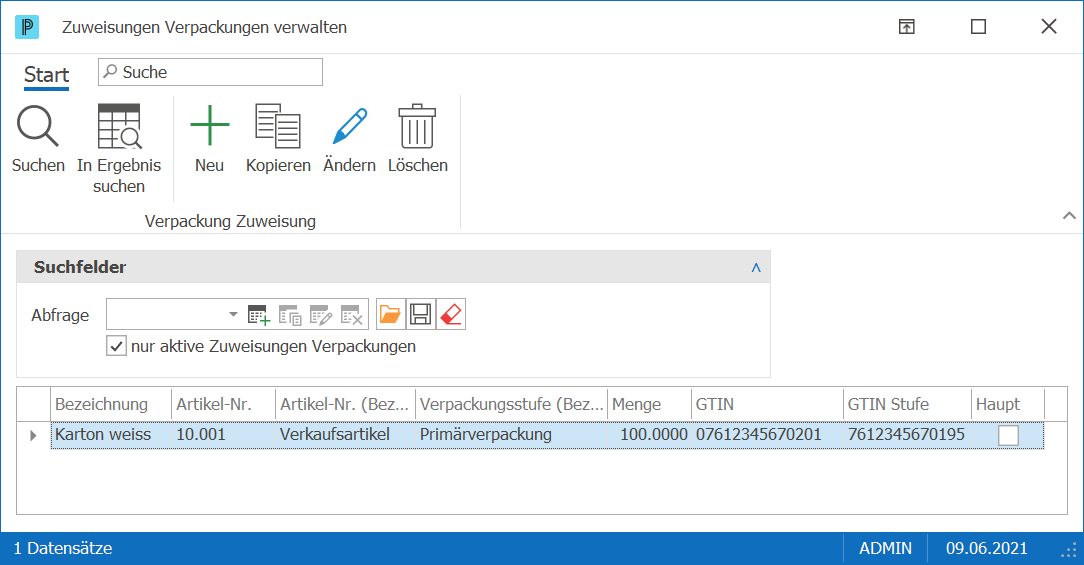This screenshot has height=565, width=1084.
Task: Click the application logo icon in title bar
Action: 27,27
